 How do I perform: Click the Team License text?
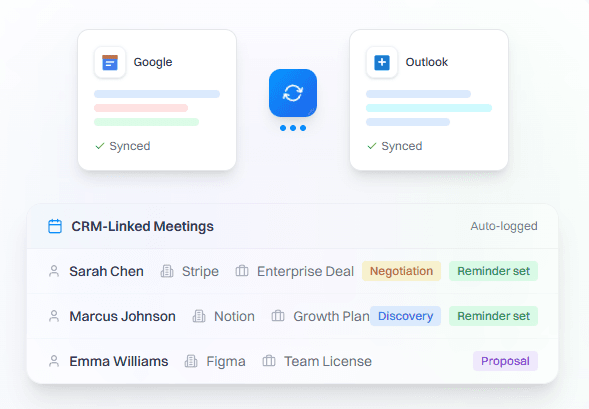[x=328, y=361]
